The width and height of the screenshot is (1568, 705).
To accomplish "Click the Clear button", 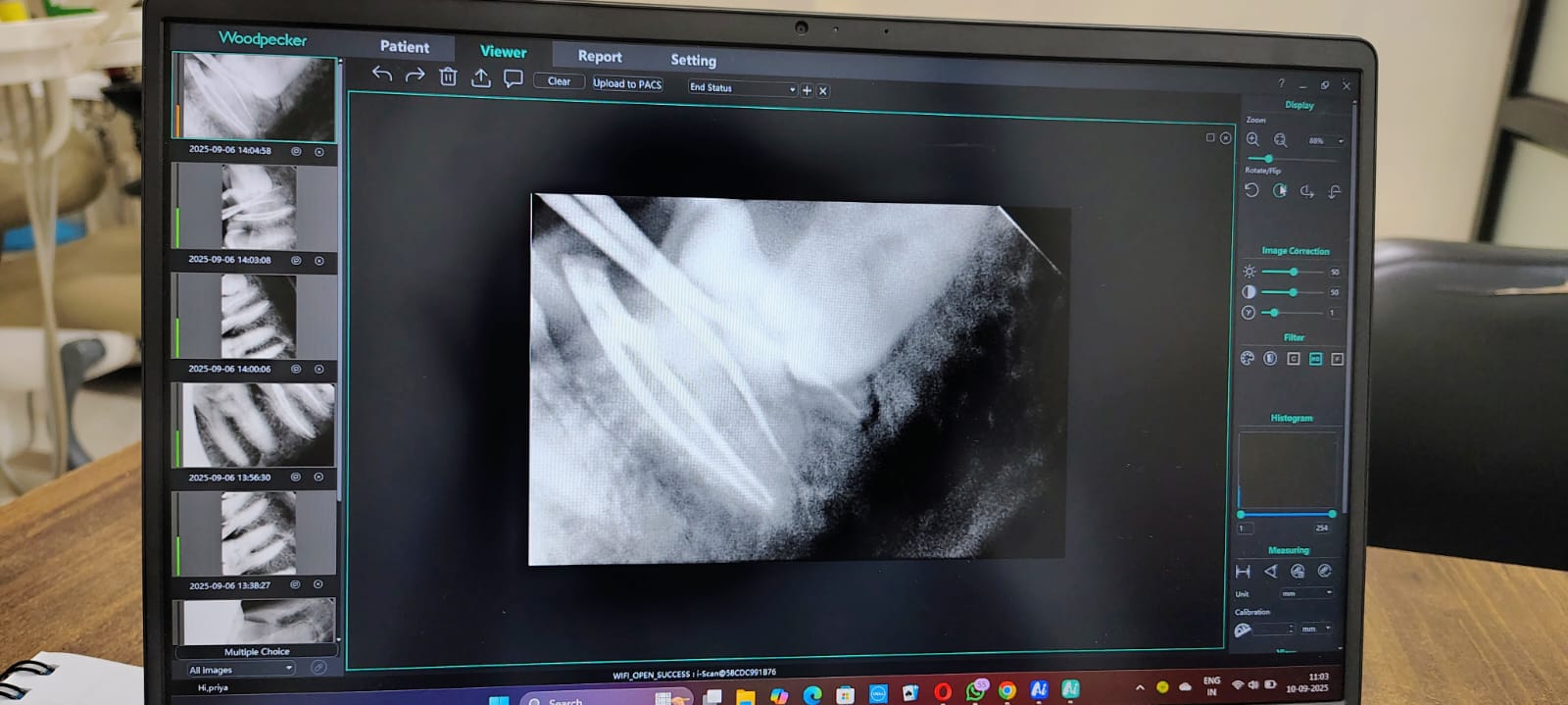I will [x=559, y=81].
